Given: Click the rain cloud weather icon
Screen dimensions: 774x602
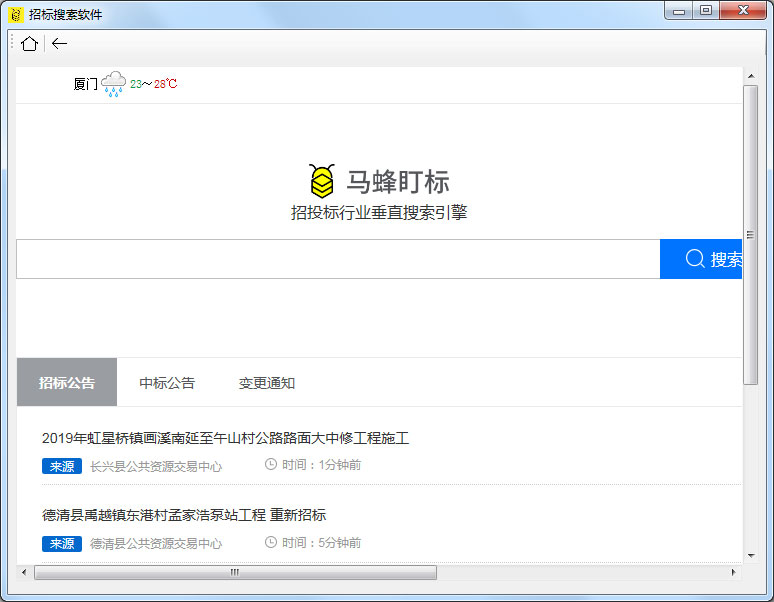Looking at the screenshot, I should [114, 84].
